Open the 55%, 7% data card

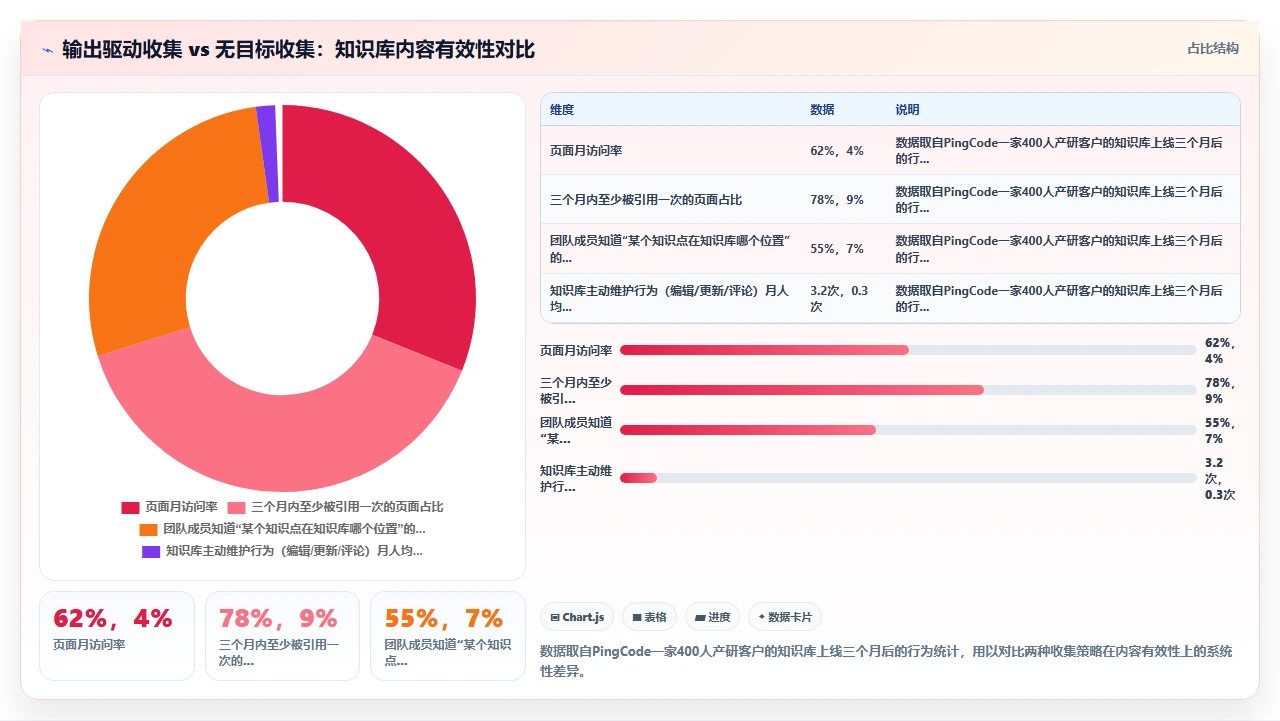click(448, 636)
